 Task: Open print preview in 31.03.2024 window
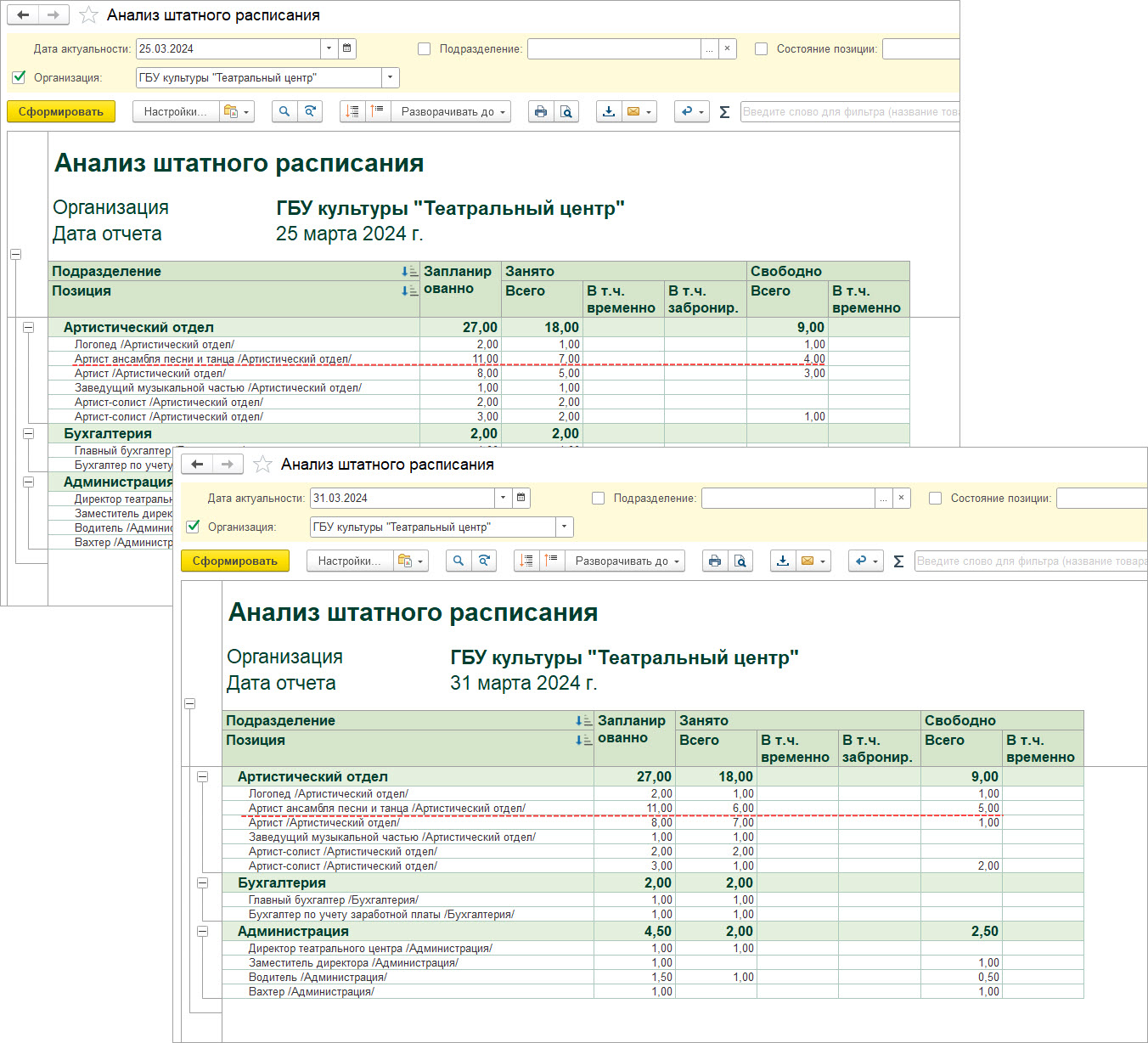click(740, 561)
